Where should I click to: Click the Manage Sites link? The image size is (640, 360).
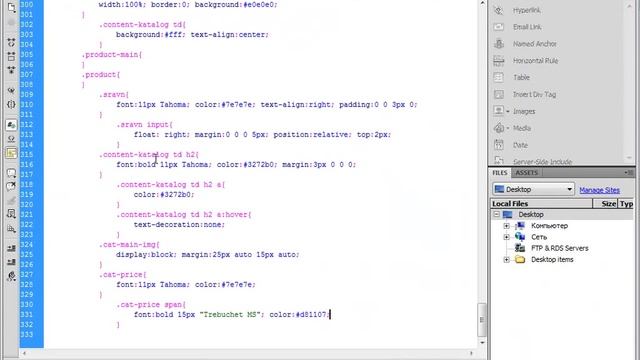[x=599, y=190]
